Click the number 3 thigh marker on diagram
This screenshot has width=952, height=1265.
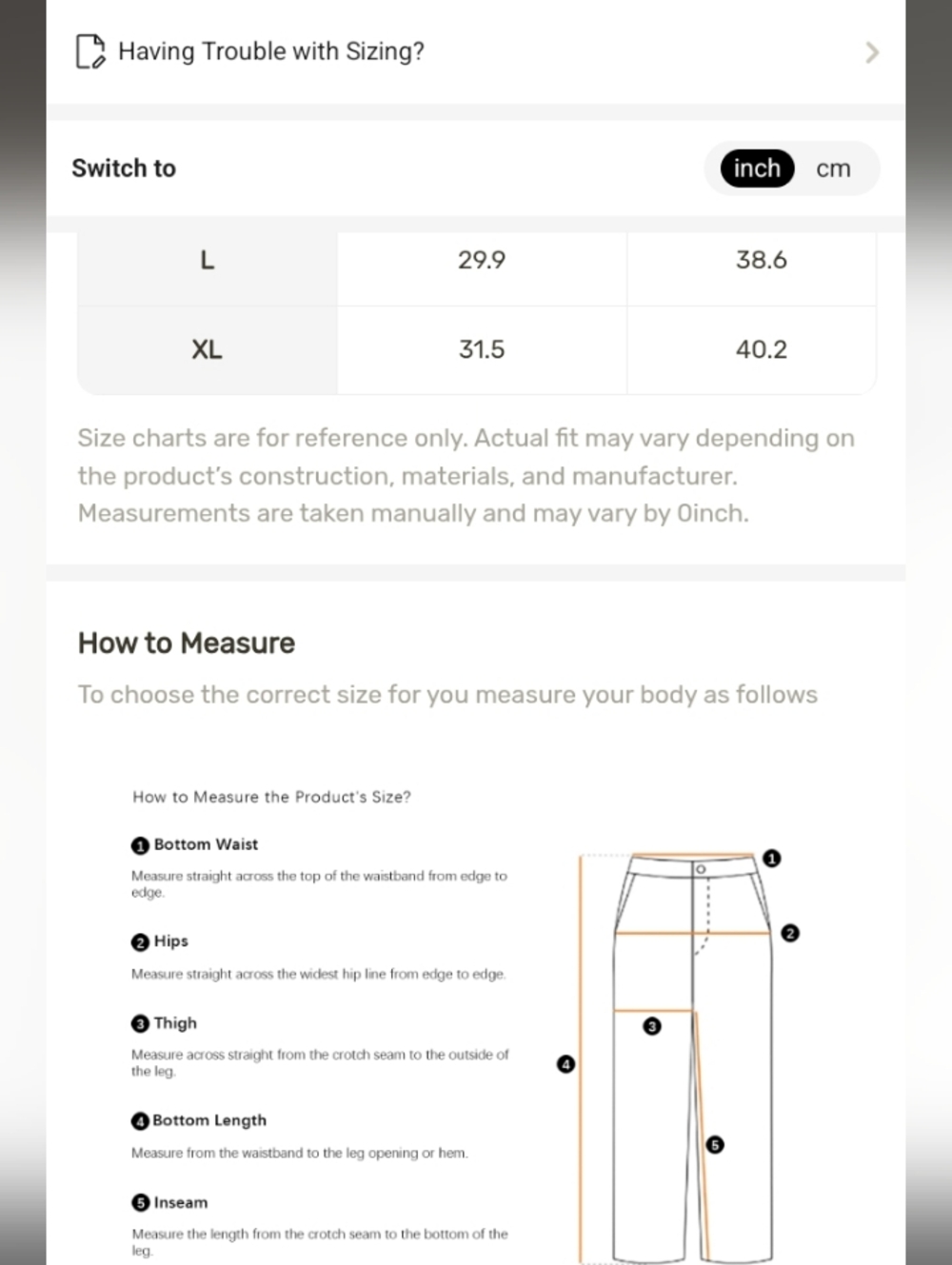click(x=652, y=1026)
